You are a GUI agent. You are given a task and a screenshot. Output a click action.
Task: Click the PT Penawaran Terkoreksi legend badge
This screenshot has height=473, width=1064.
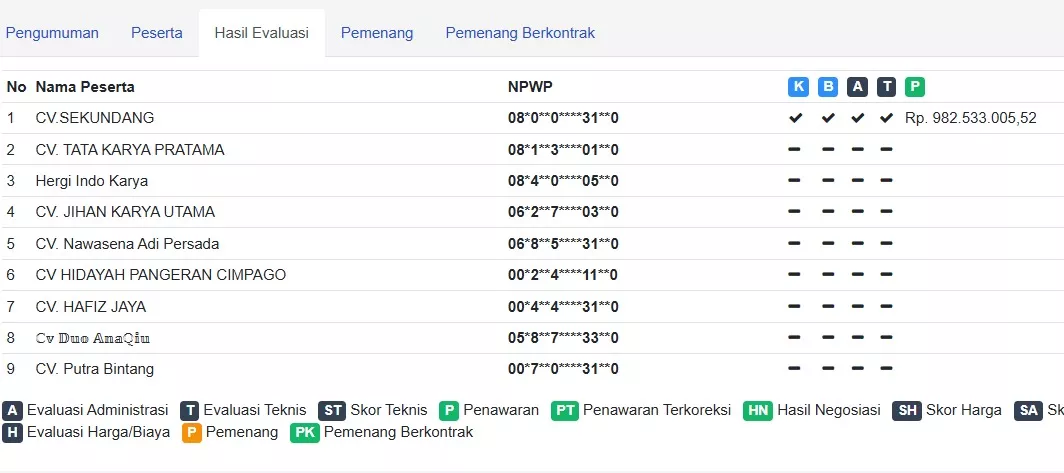coord(565,411)
